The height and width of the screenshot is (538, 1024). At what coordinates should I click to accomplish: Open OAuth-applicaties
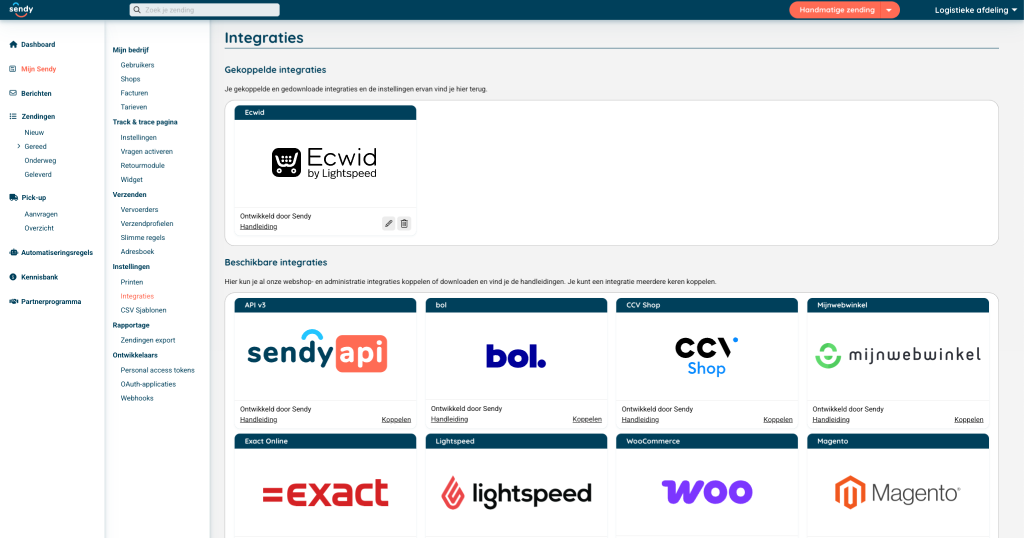(x=148, y=384)
